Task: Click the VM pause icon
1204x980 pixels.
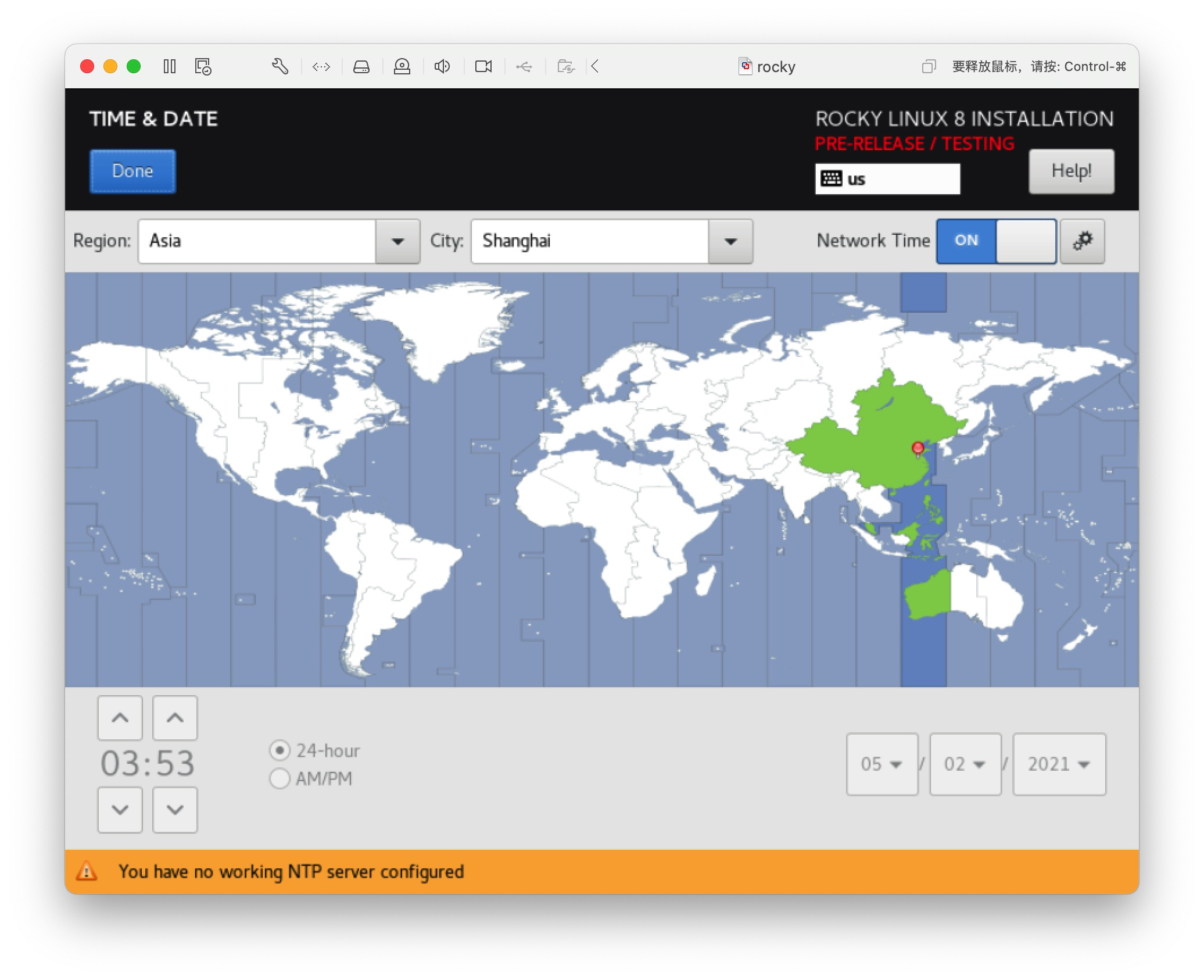Action: pyautogui.click(x=170, y=66)
